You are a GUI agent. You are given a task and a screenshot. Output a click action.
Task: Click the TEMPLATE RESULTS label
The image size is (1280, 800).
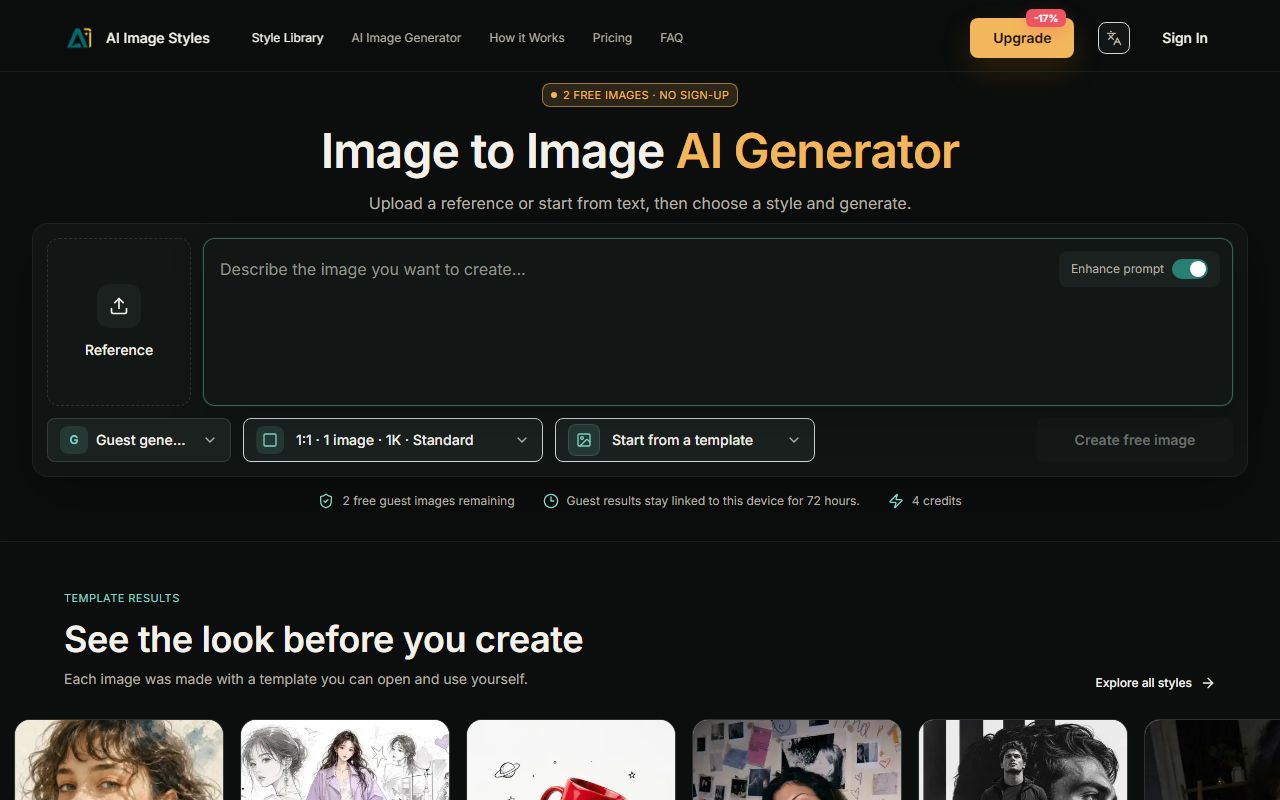(122, 598)
